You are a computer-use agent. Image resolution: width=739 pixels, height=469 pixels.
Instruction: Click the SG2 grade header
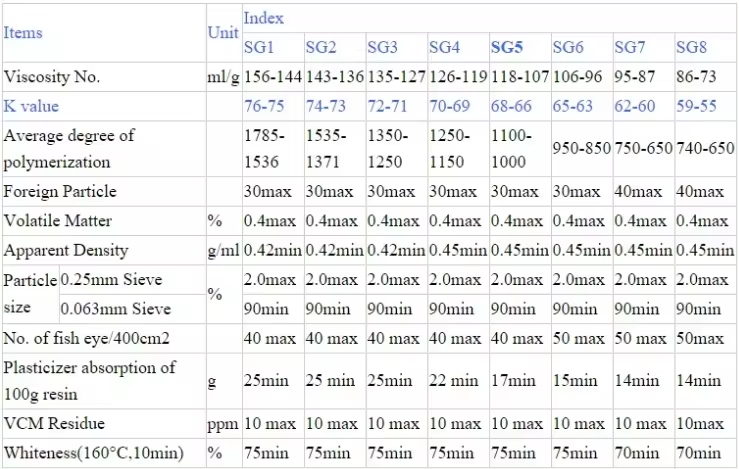pyautogui.click(x=320, y=47)
